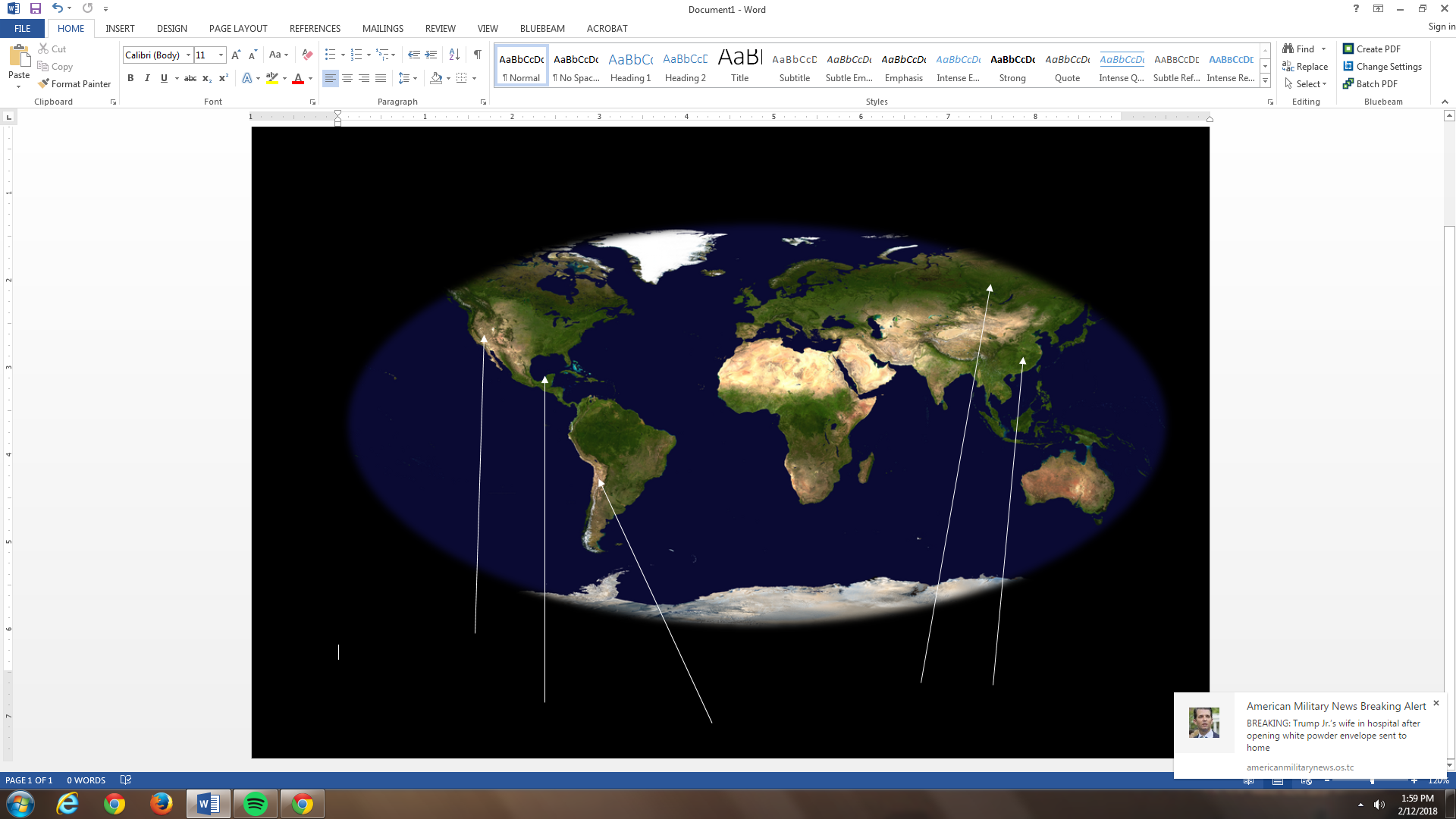Expand the font size dropdown
This screenshot has height=819, width=1456.
(x=221, y=55)
